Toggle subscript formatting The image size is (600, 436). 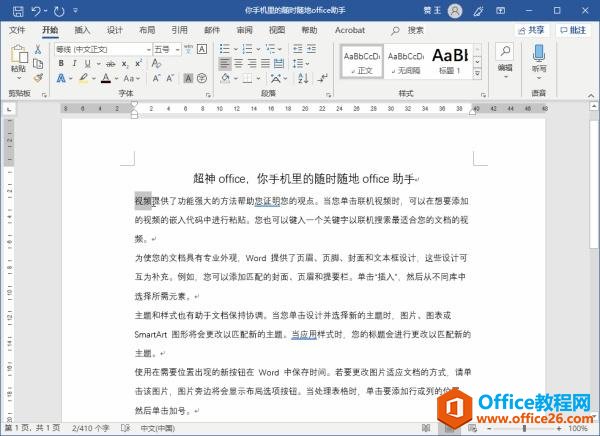click(125, 64)
